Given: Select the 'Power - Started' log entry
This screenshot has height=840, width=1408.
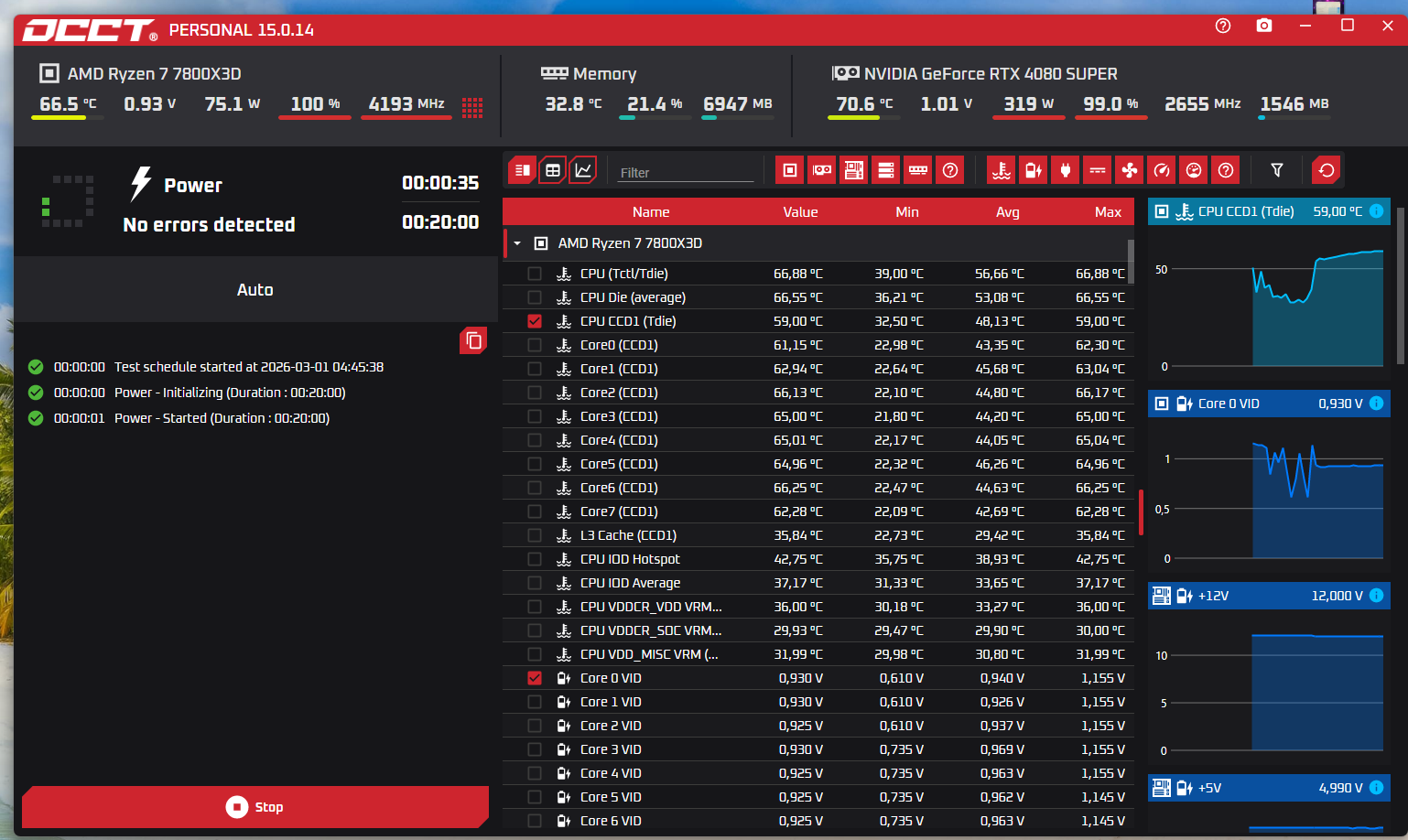Looking at the screenshot, I should (x=190, y=418).
